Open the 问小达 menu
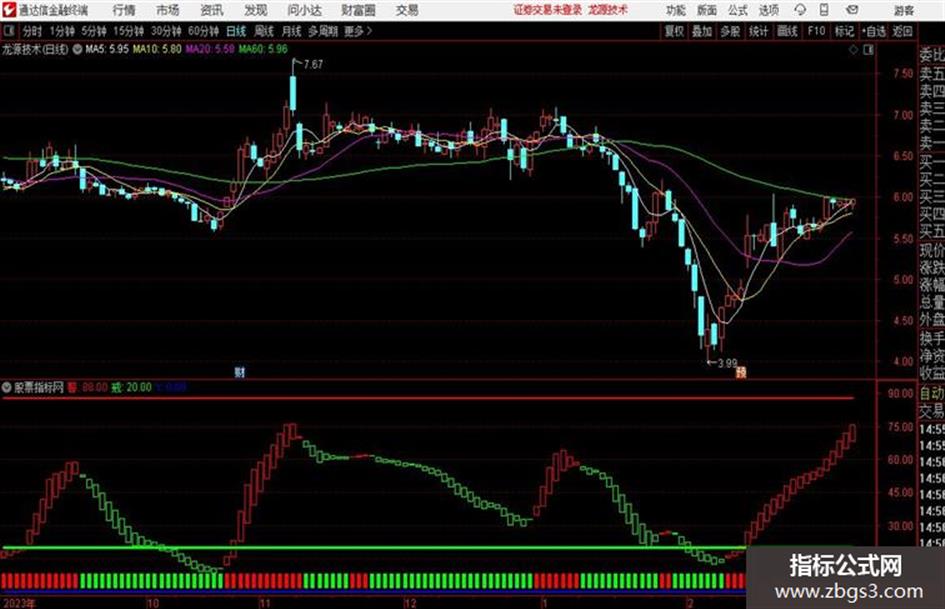Image resolution: width=945 pixels, height=609 pixels. click(x=304, y=10)
